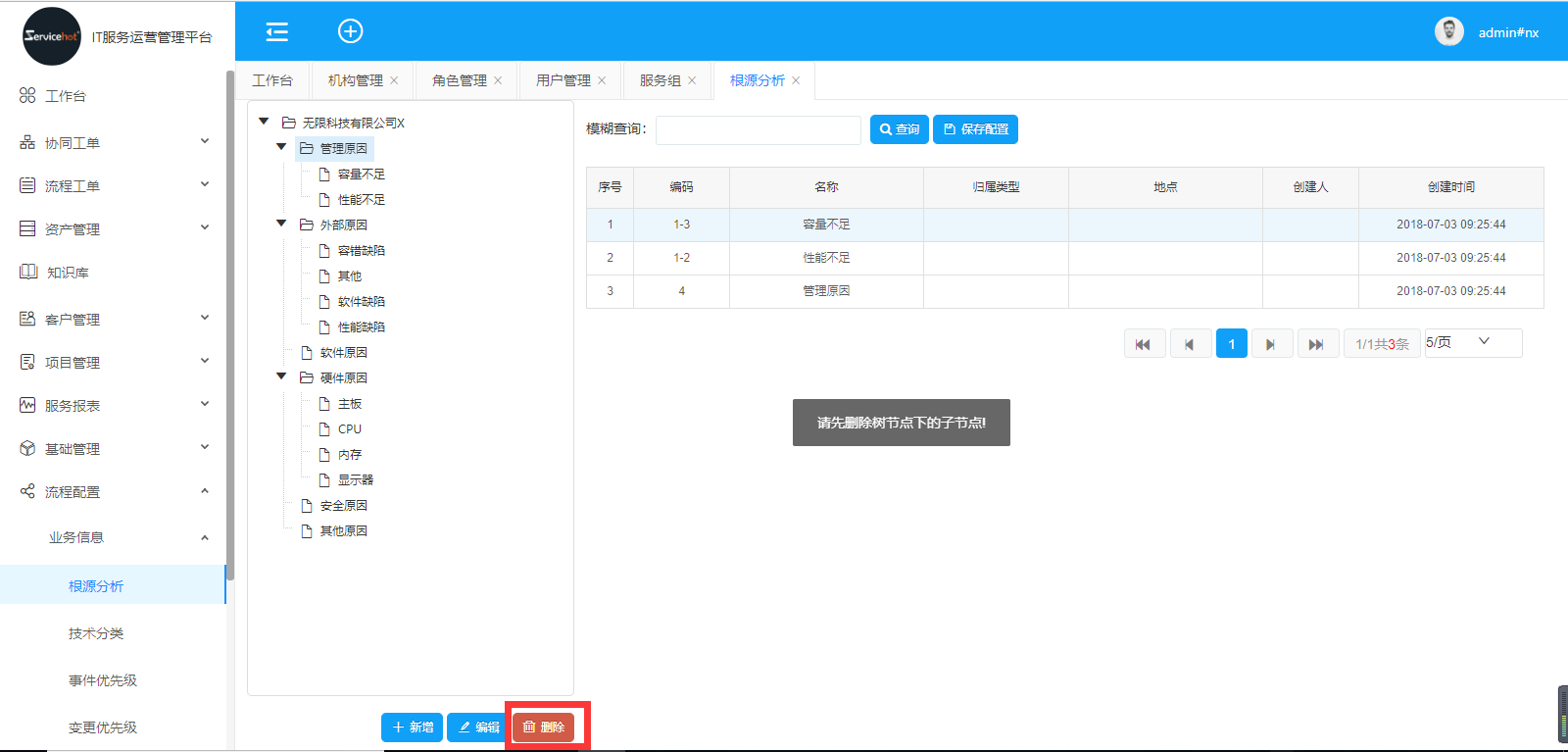Toggle the hamburger sidebar collapse icon

277,32
